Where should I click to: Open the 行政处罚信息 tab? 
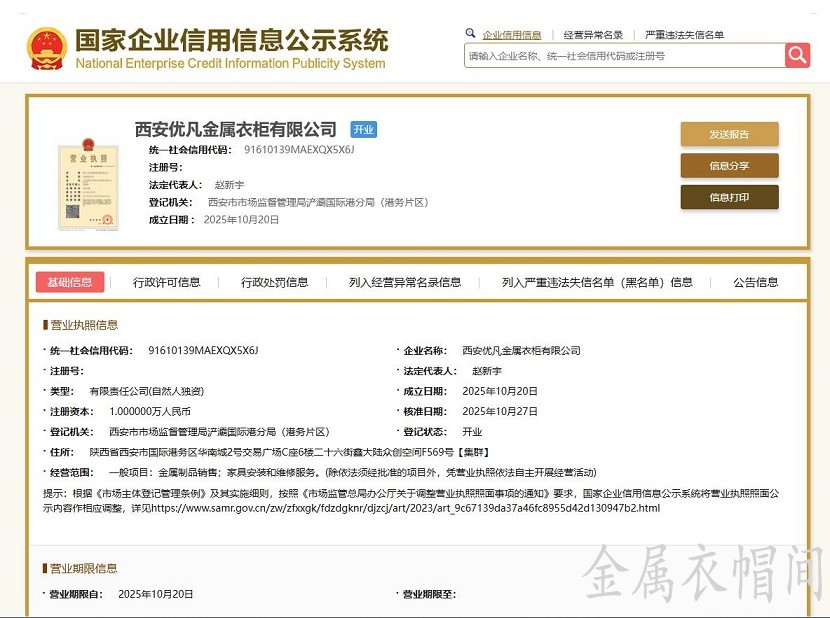[x=274, y=283]
